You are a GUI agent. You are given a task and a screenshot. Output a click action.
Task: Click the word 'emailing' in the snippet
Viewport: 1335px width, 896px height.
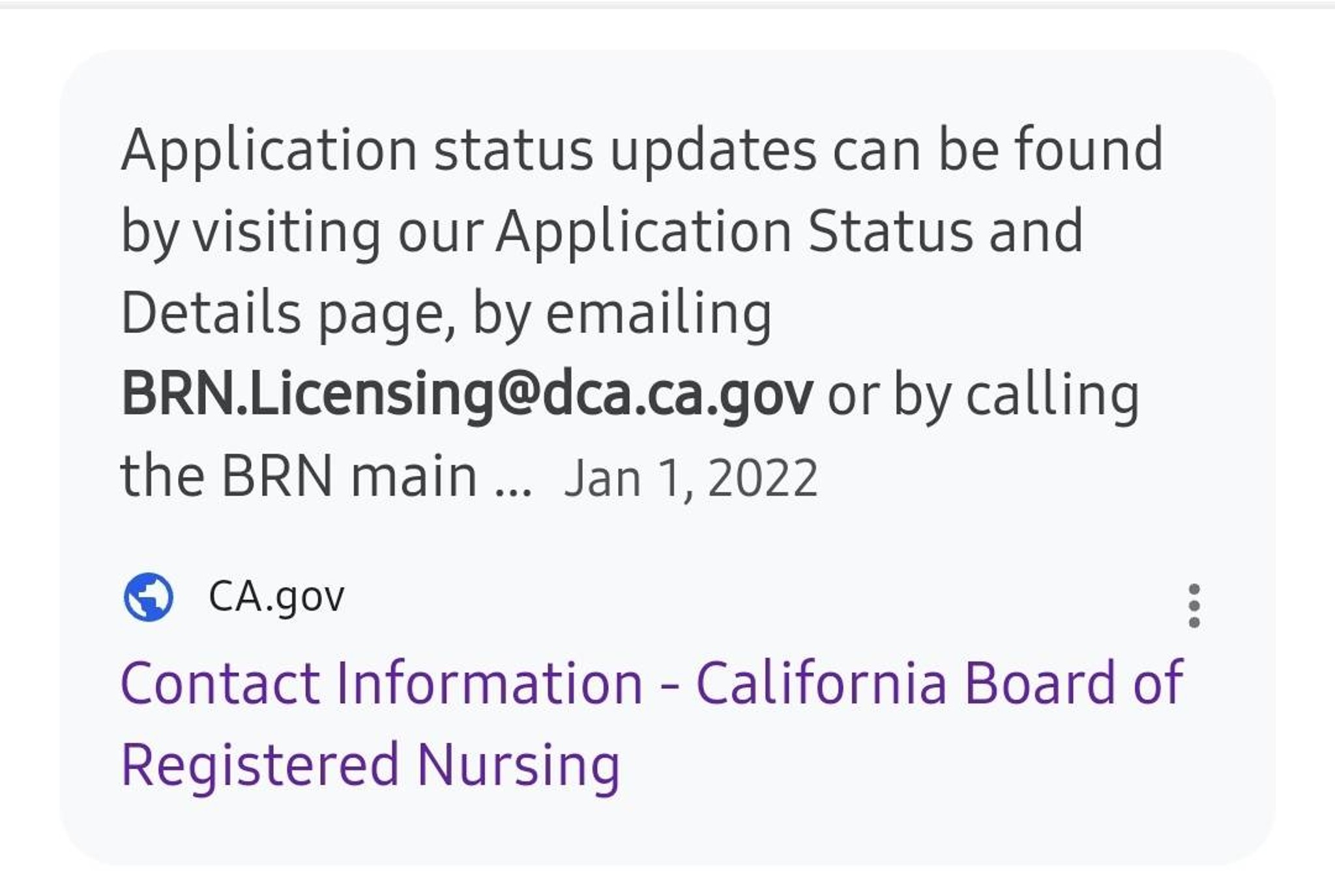[658, 313]
